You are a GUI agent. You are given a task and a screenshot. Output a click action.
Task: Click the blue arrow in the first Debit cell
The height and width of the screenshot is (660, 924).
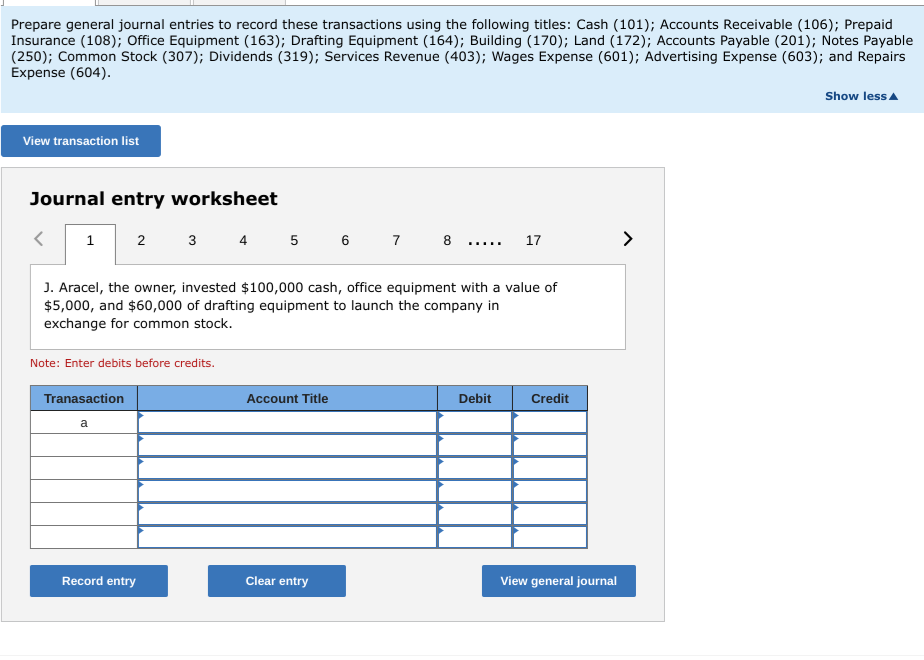[440, 414]
